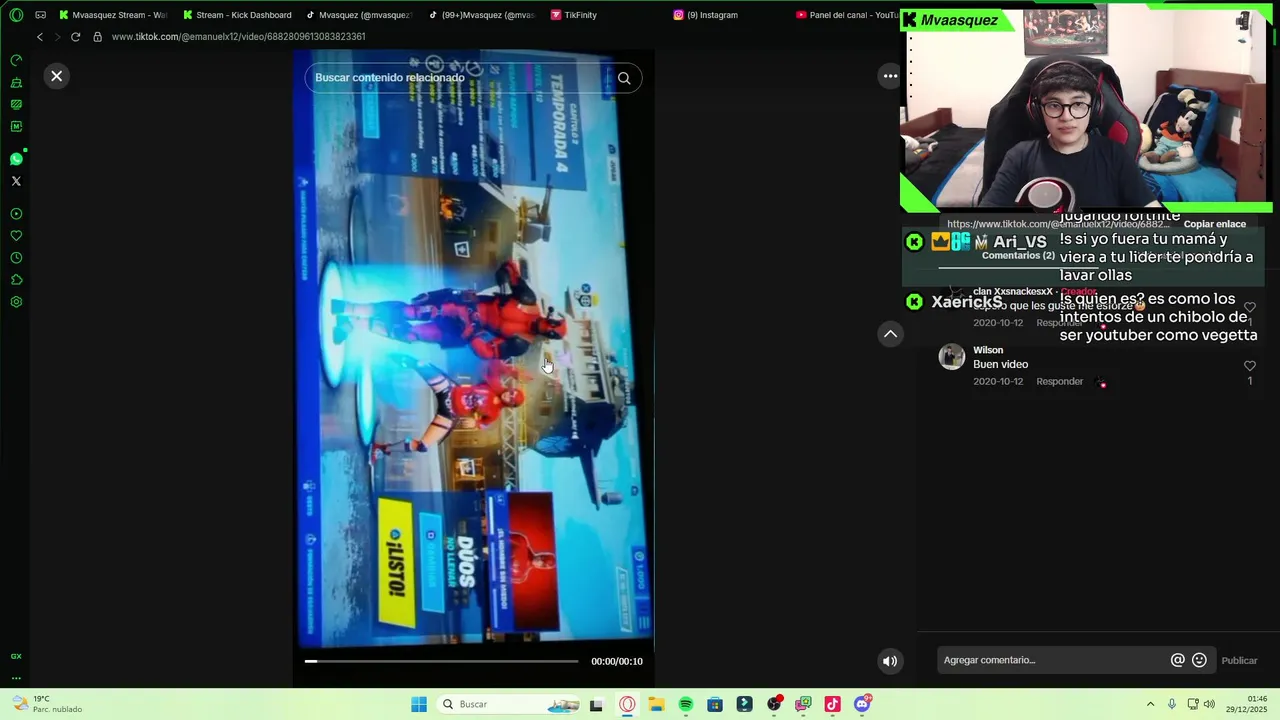This screenshot has height=720, width=1280.
Task: Open TikTok app icon in taskbar
Action: 832,704
